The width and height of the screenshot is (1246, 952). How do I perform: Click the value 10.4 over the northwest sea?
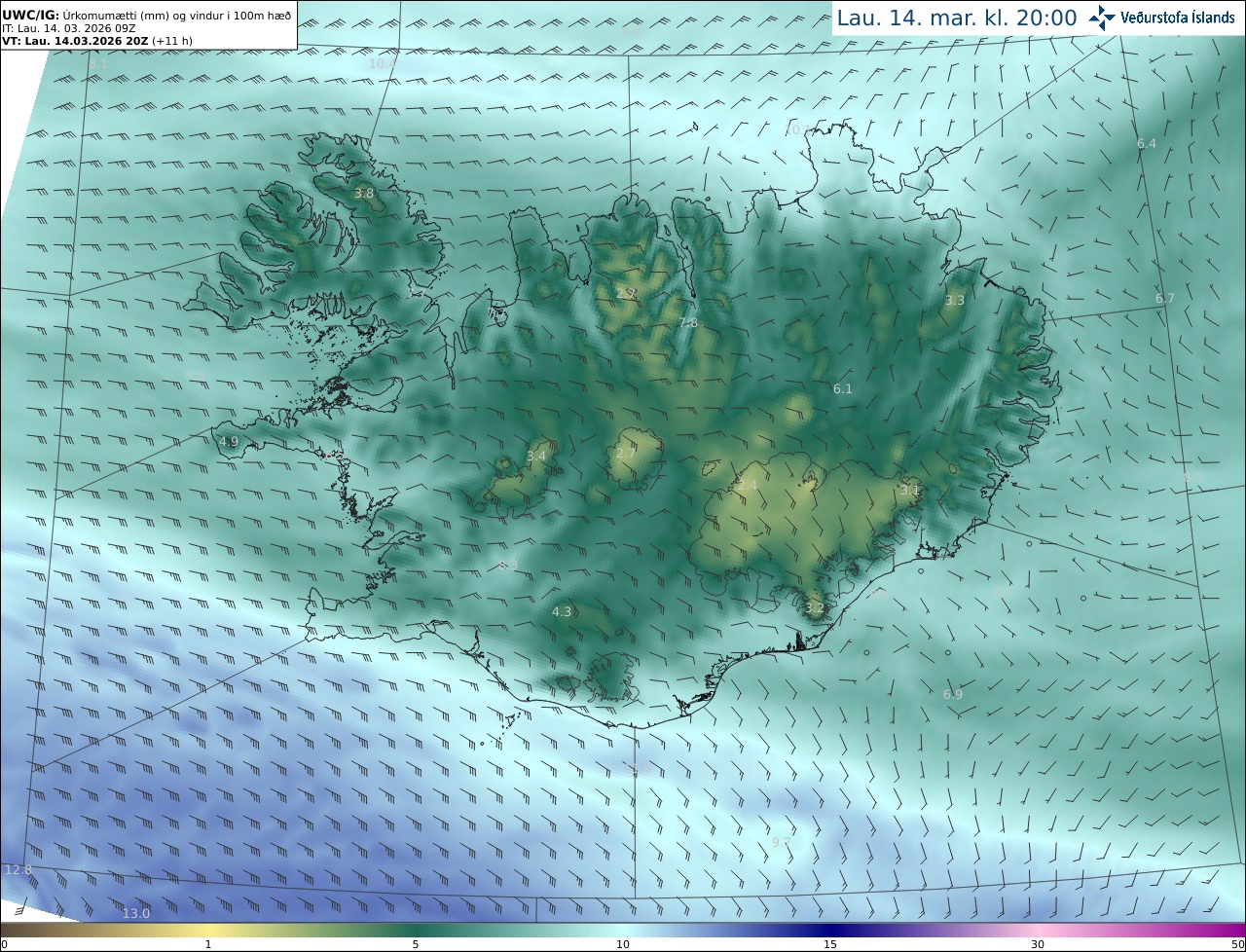(x=383, y=64)
